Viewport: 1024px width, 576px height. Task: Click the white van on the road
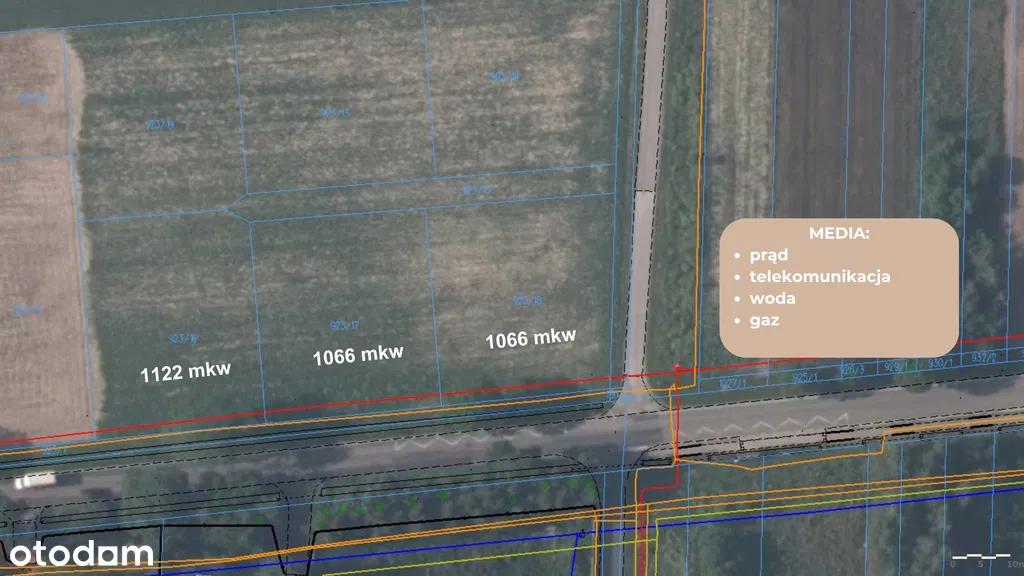[35, 481]
